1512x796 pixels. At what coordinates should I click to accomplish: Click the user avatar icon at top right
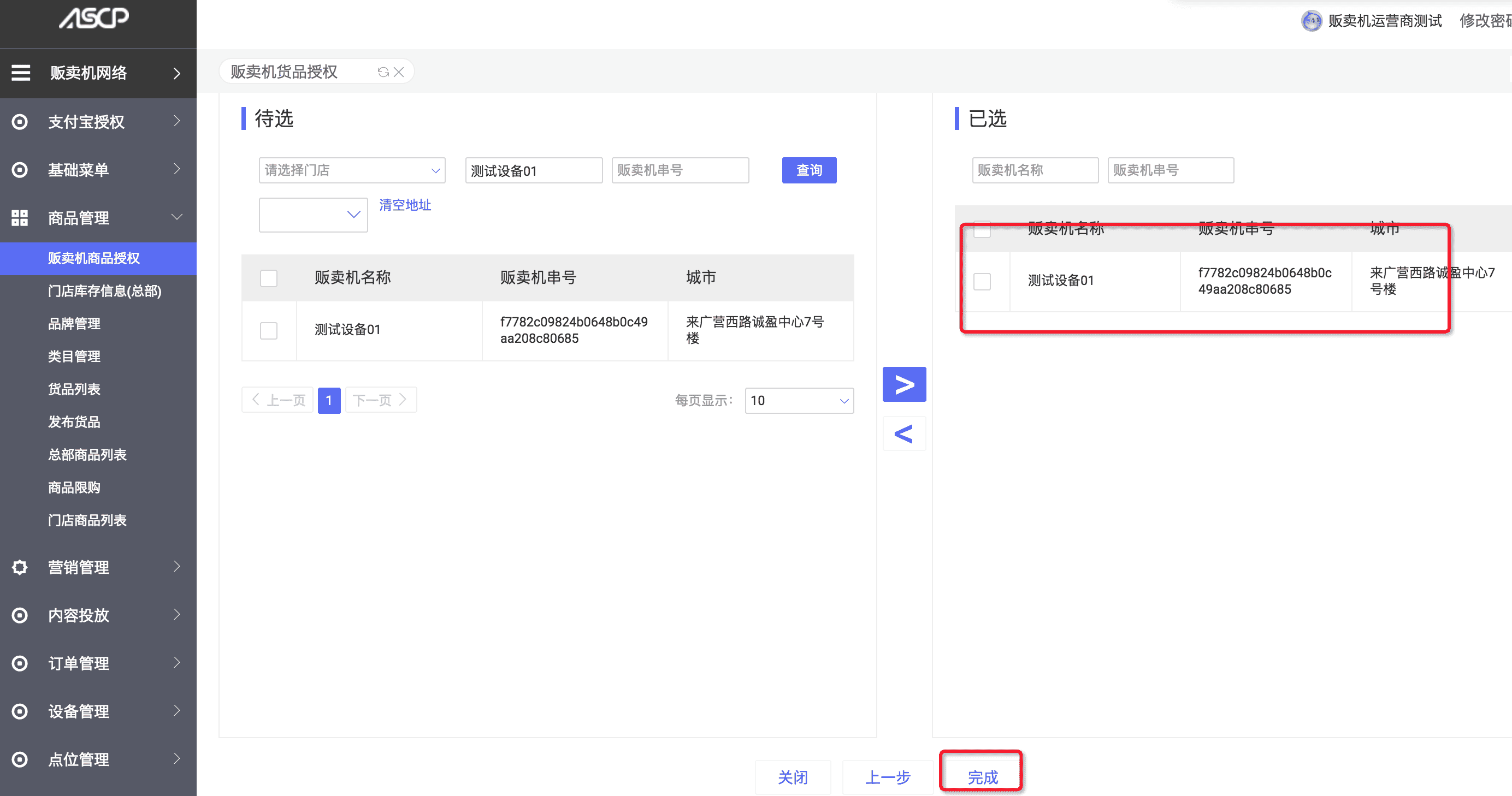(x=1312, y=21)
